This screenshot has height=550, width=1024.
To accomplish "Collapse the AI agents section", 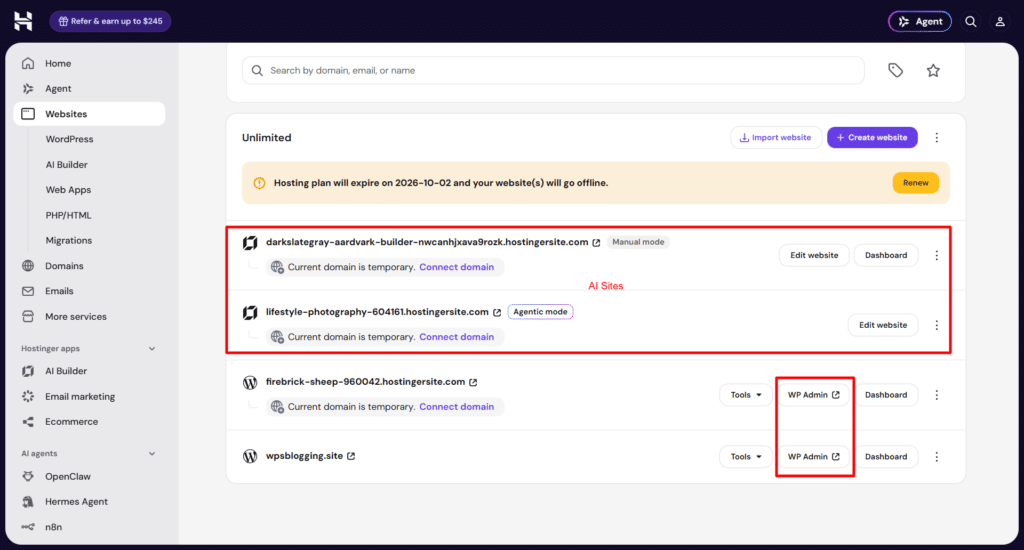I will click(152, 454).
